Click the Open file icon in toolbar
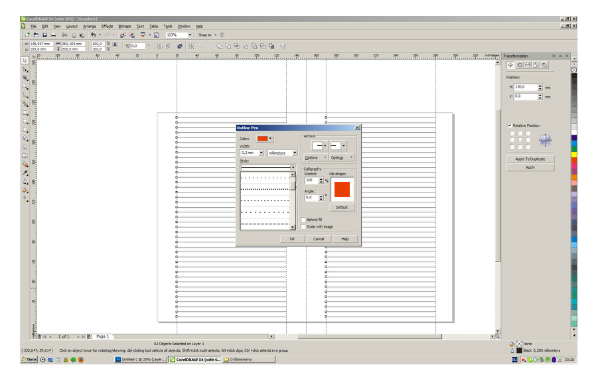This screenshot has width=600, height=379. point(36,35)
